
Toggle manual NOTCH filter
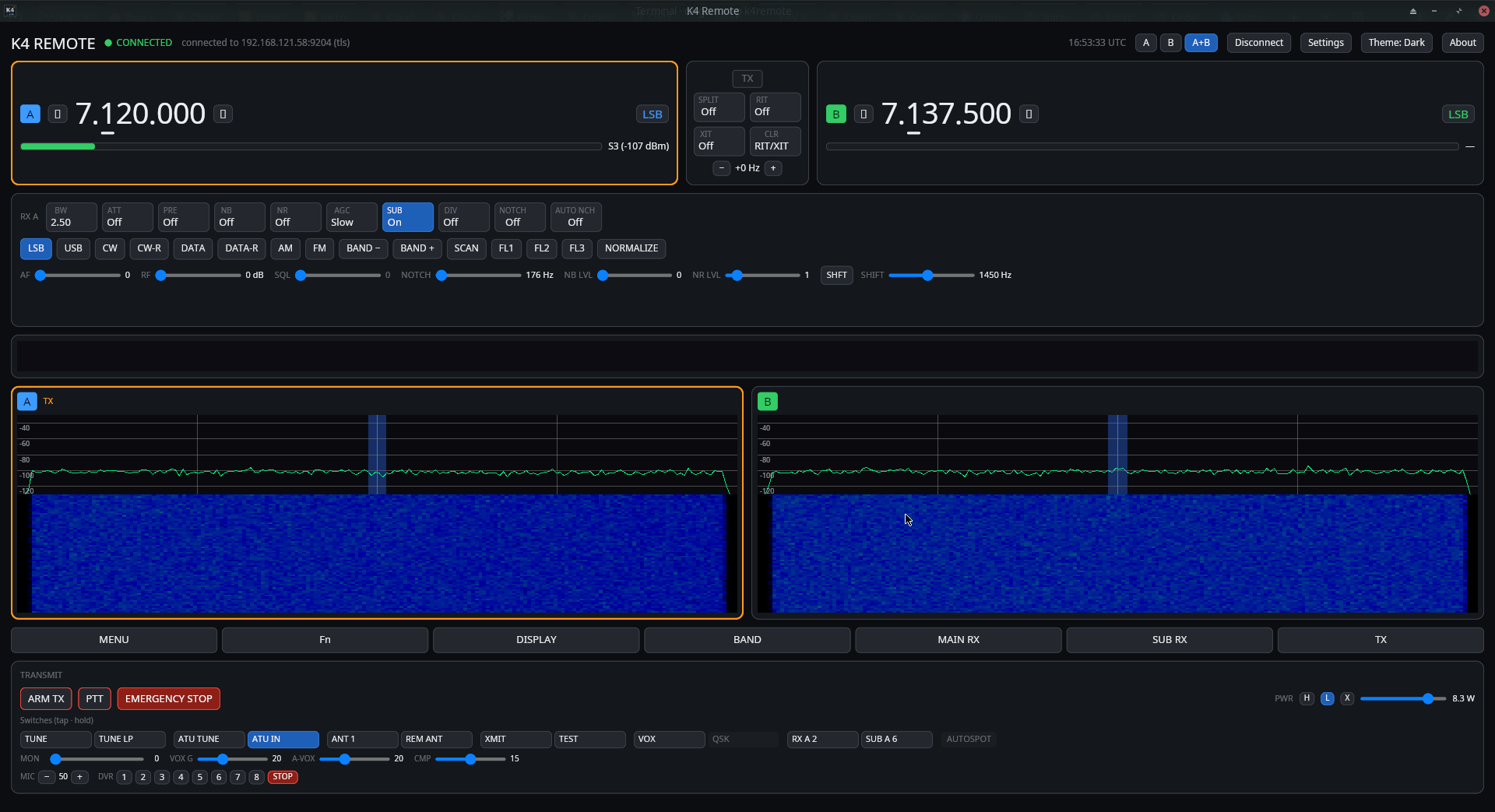click(519, 217)
